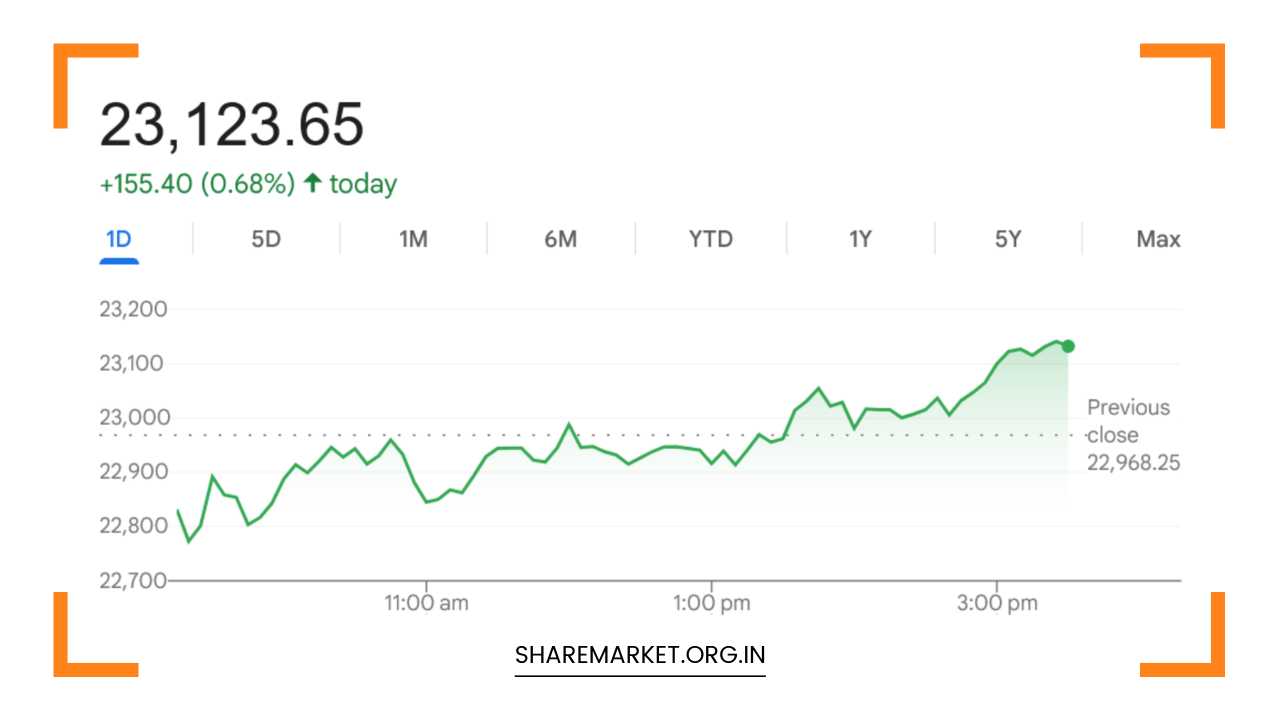Click the dotted previous close line

click(600, 435)
